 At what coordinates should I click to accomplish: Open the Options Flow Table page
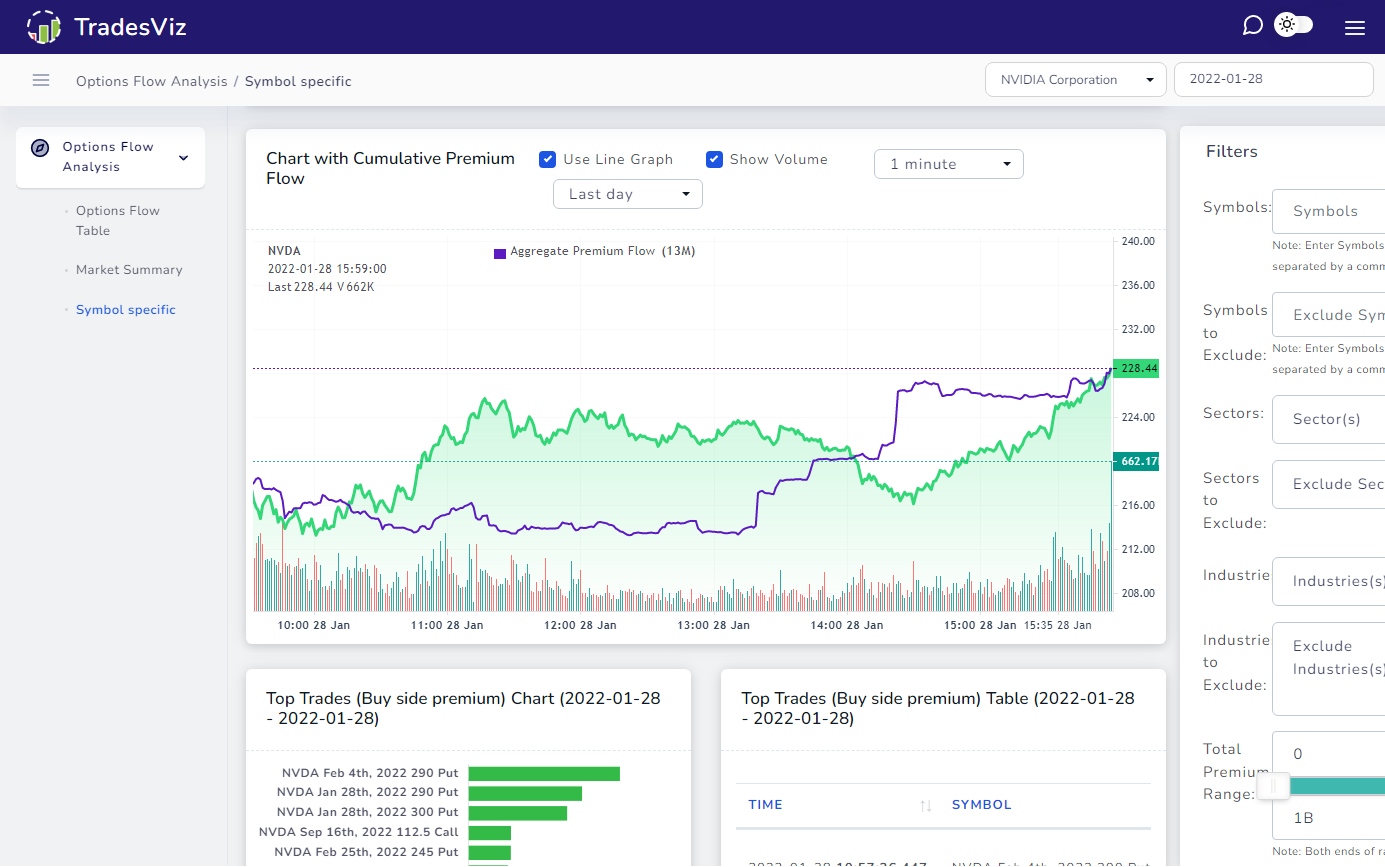click(117, 220)
